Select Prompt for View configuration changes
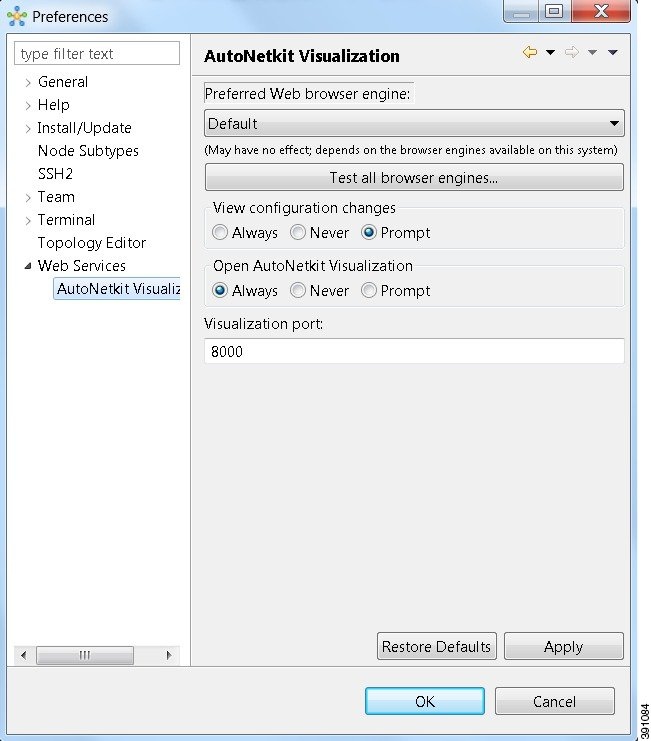The width and height of the screenshot is (651, 741). (x=368, y=233)
